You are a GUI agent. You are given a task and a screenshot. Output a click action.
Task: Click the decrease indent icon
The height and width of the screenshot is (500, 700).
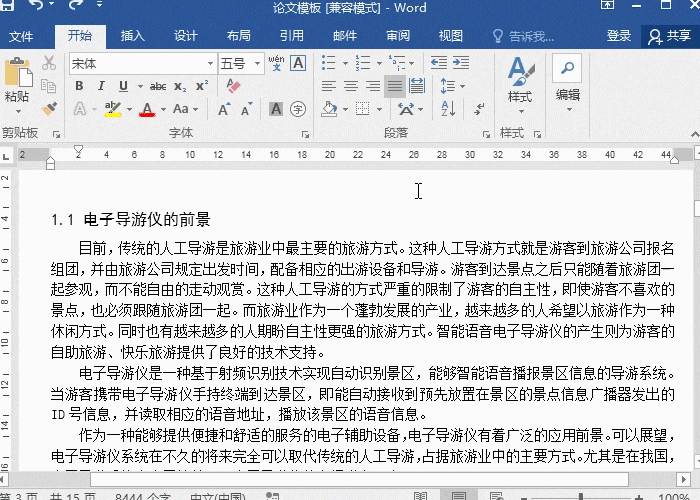point(439,62)
